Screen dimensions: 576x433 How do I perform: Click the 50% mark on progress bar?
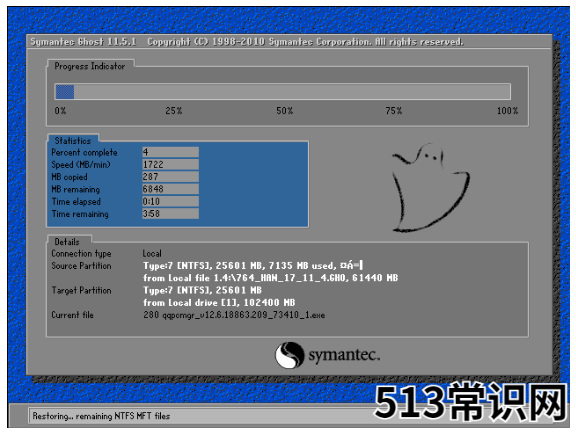[285, 111]
